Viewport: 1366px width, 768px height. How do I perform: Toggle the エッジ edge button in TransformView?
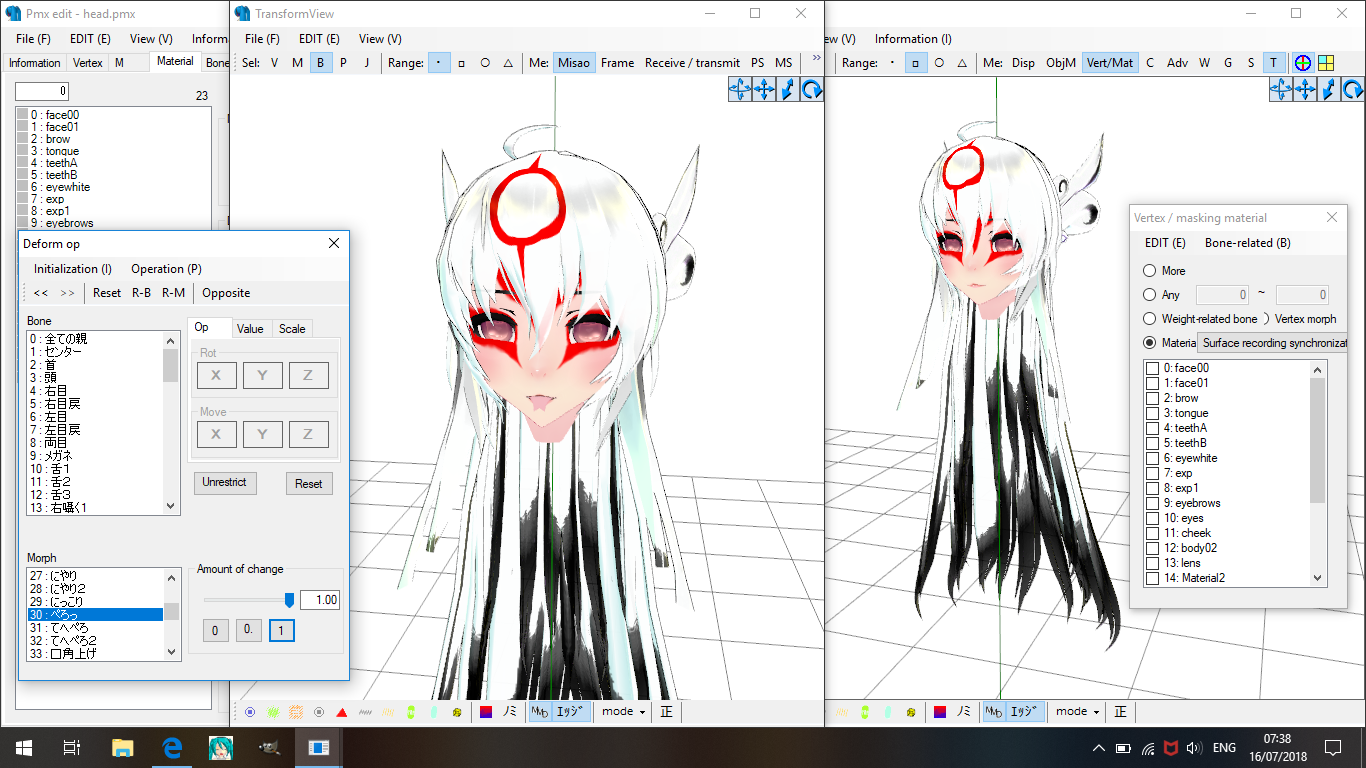click(570, 712)
